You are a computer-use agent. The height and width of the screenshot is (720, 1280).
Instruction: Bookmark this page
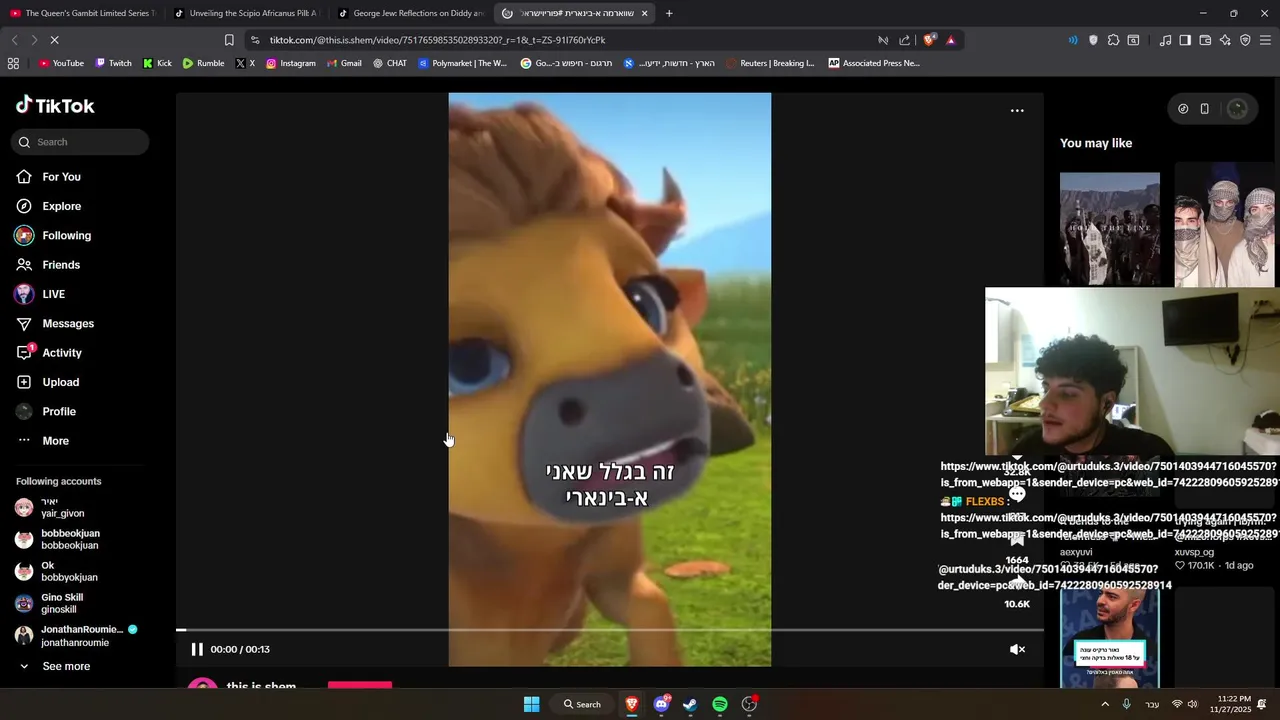(x=229, y=40)
